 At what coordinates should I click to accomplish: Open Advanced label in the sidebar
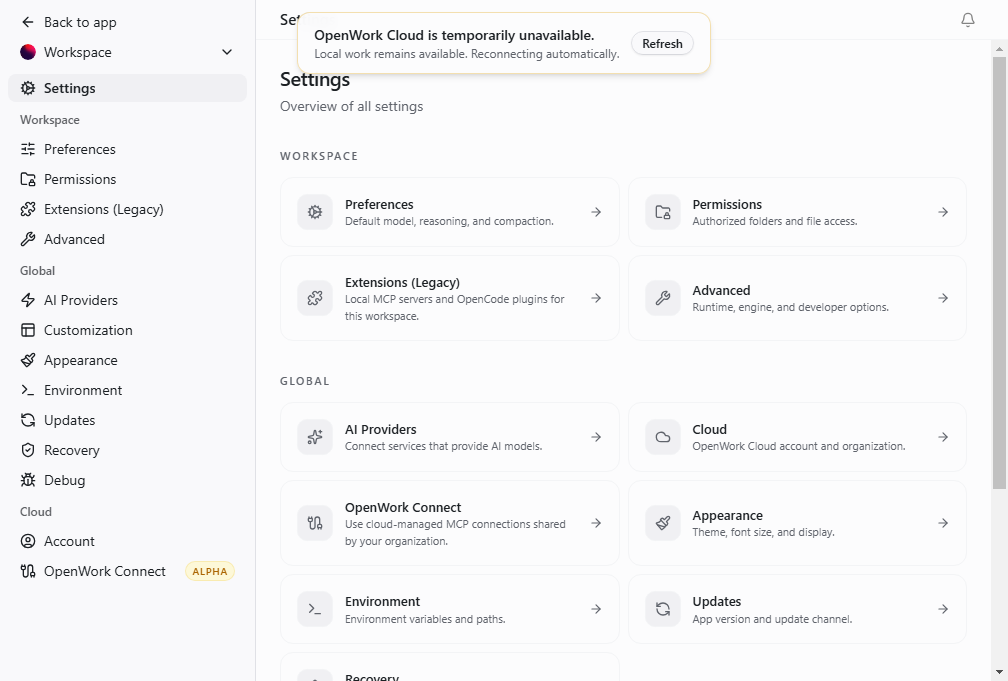(x=74, y=239)
